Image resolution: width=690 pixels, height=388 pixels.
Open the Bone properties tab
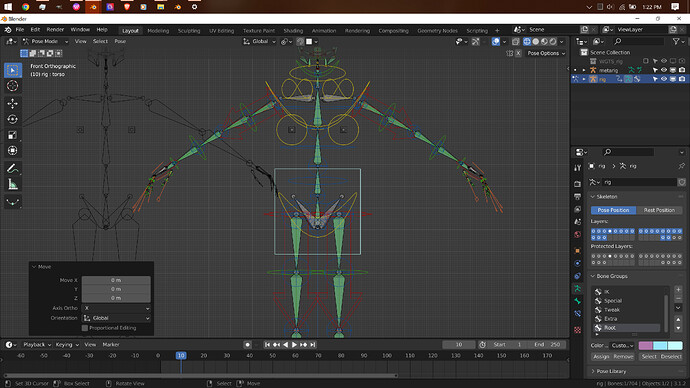[x=578, y=301]
